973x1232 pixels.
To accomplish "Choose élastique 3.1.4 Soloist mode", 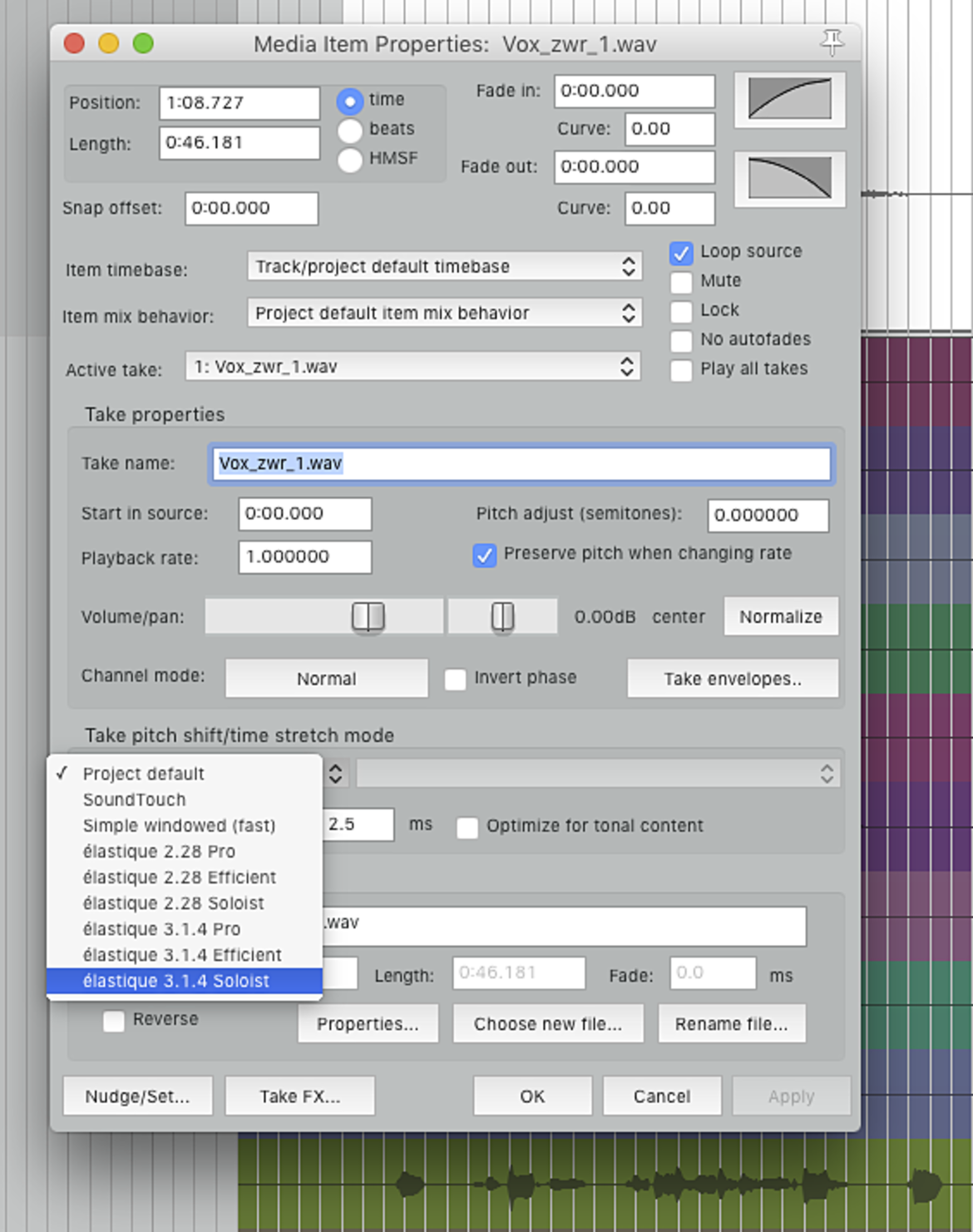I will pyautogui.click(x=185, y=981).
